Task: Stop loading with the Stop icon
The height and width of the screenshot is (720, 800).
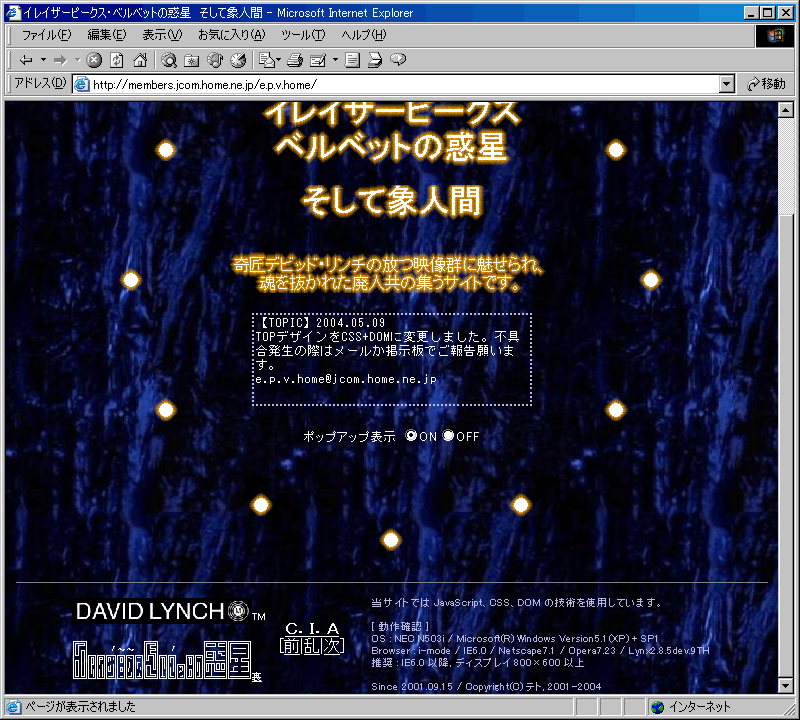Action: tap(94, 60)
